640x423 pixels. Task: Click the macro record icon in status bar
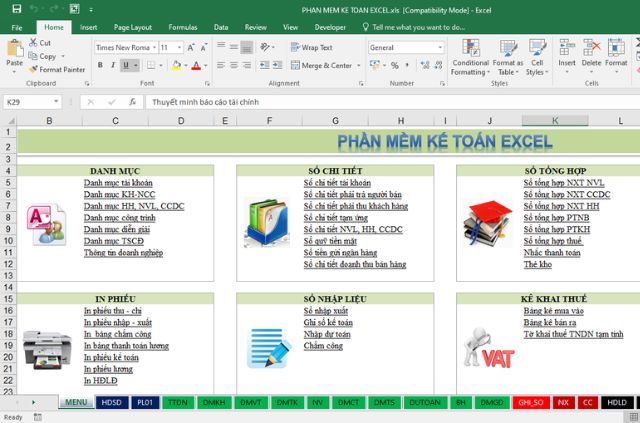(x=38, y=417)
